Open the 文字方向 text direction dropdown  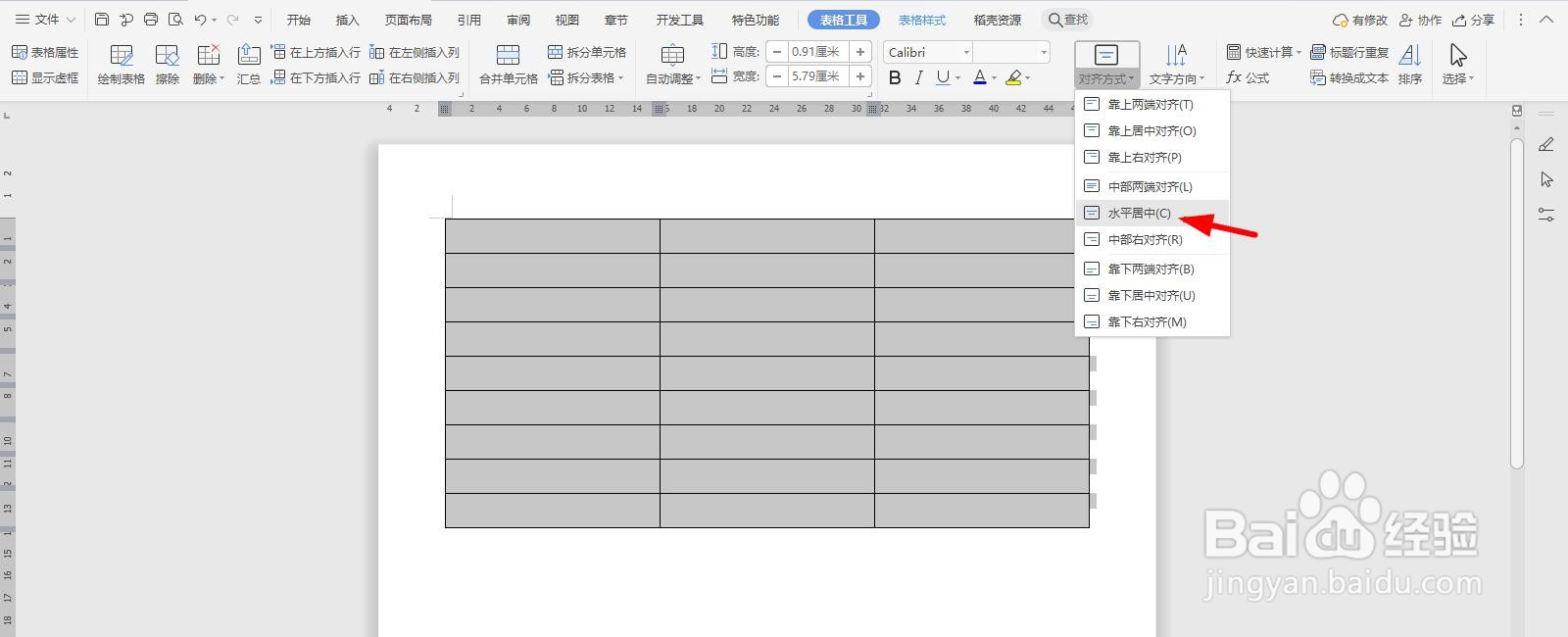1177,65
